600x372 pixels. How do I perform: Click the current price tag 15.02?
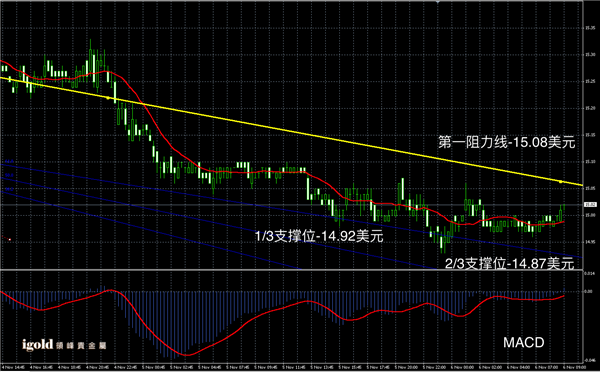(x=590, y=205)
